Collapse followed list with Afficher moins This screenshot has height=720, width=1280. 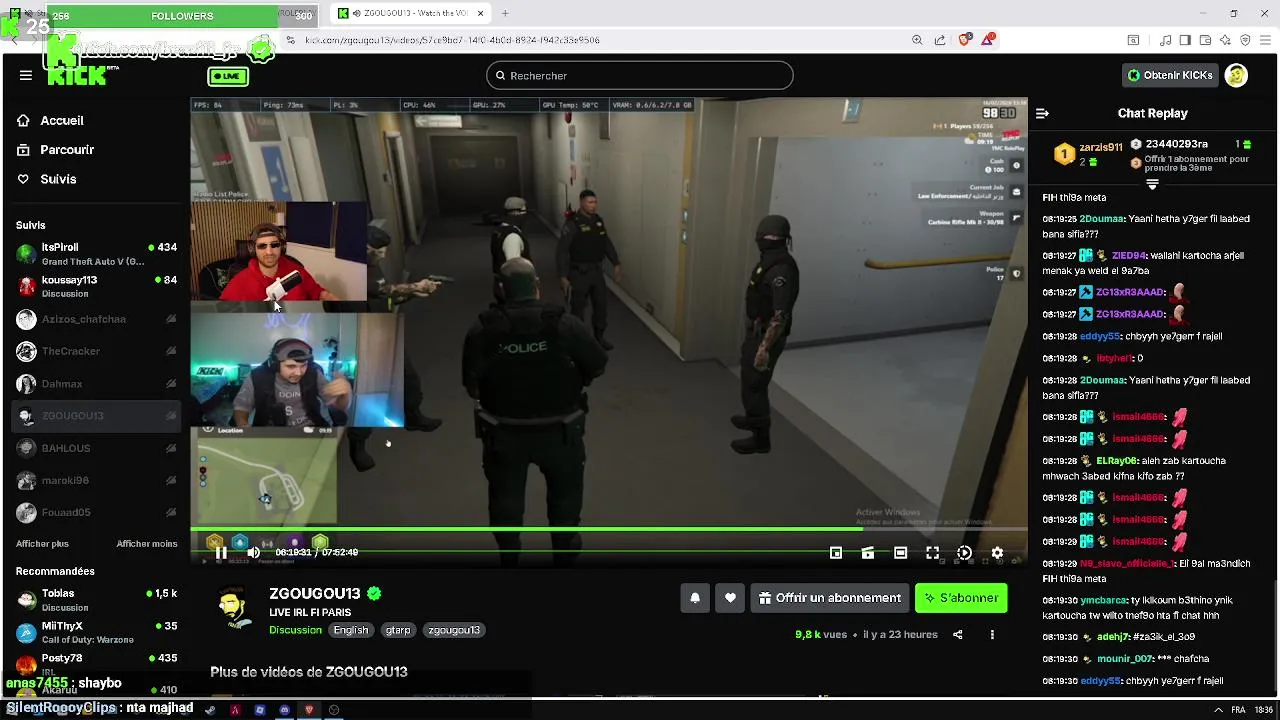tap(147, 544)
